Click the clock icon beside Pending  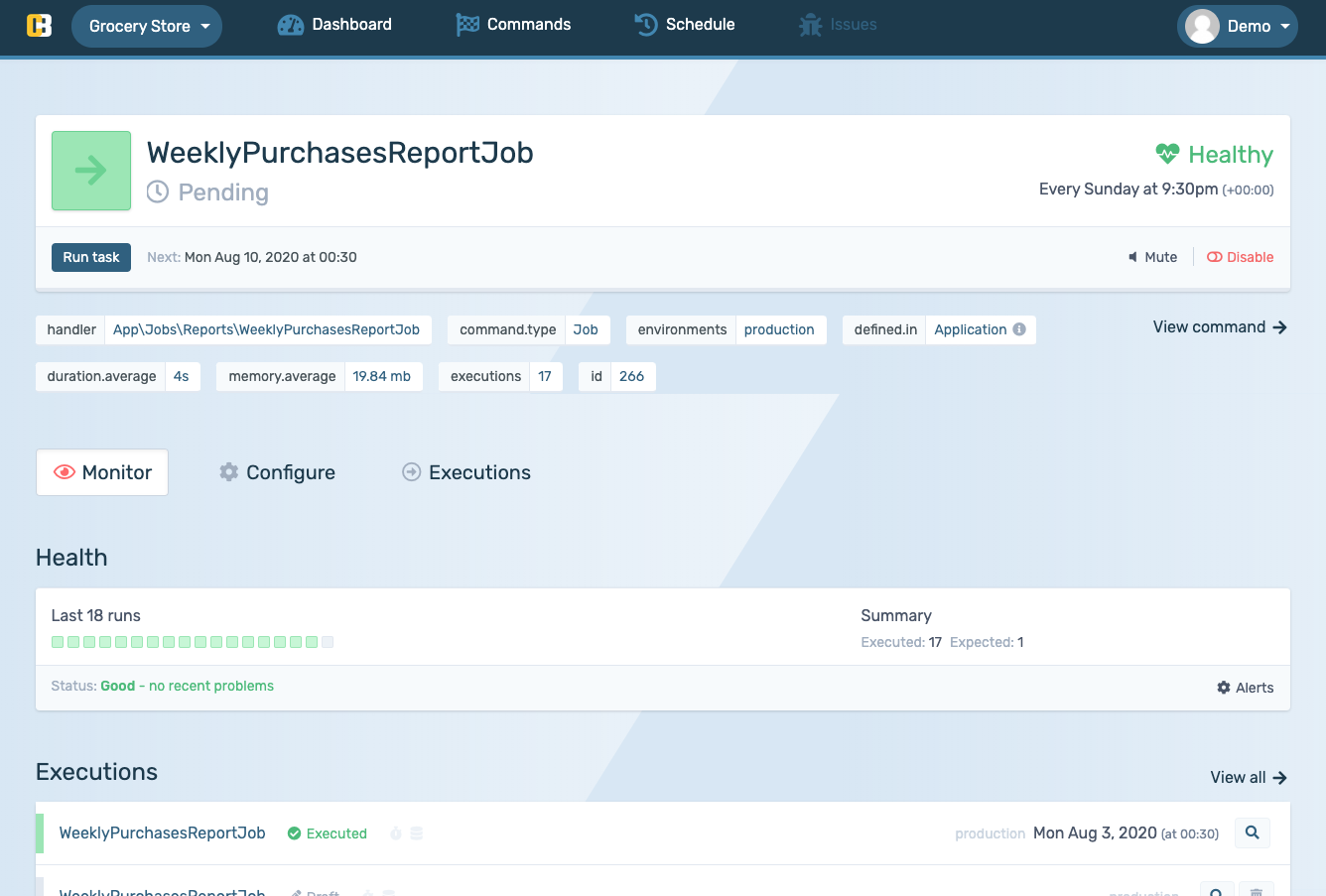click(158, 192)
